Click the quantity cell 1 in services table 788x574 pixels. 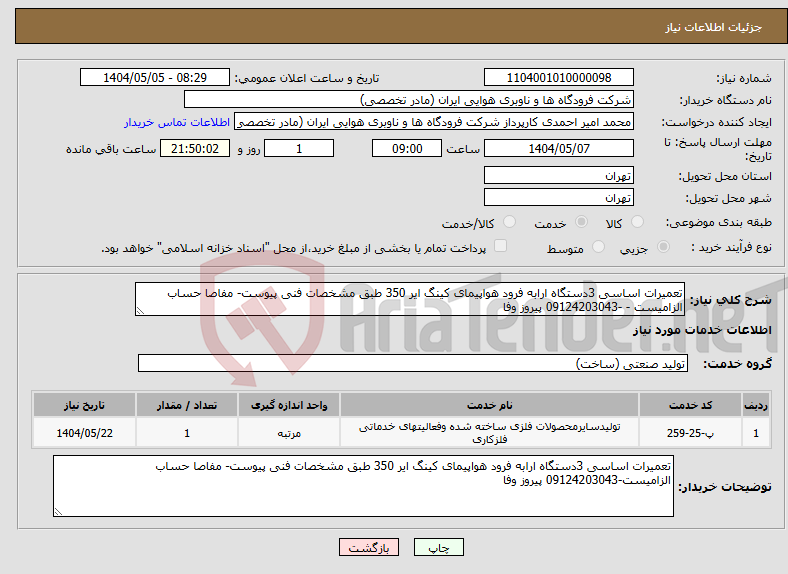(187, 433)
